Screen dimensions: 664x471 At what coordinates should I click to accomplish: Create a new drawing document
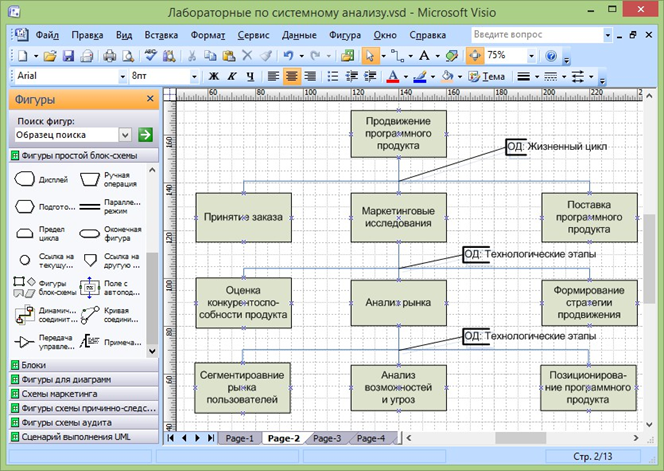click(x=22, y=55)
